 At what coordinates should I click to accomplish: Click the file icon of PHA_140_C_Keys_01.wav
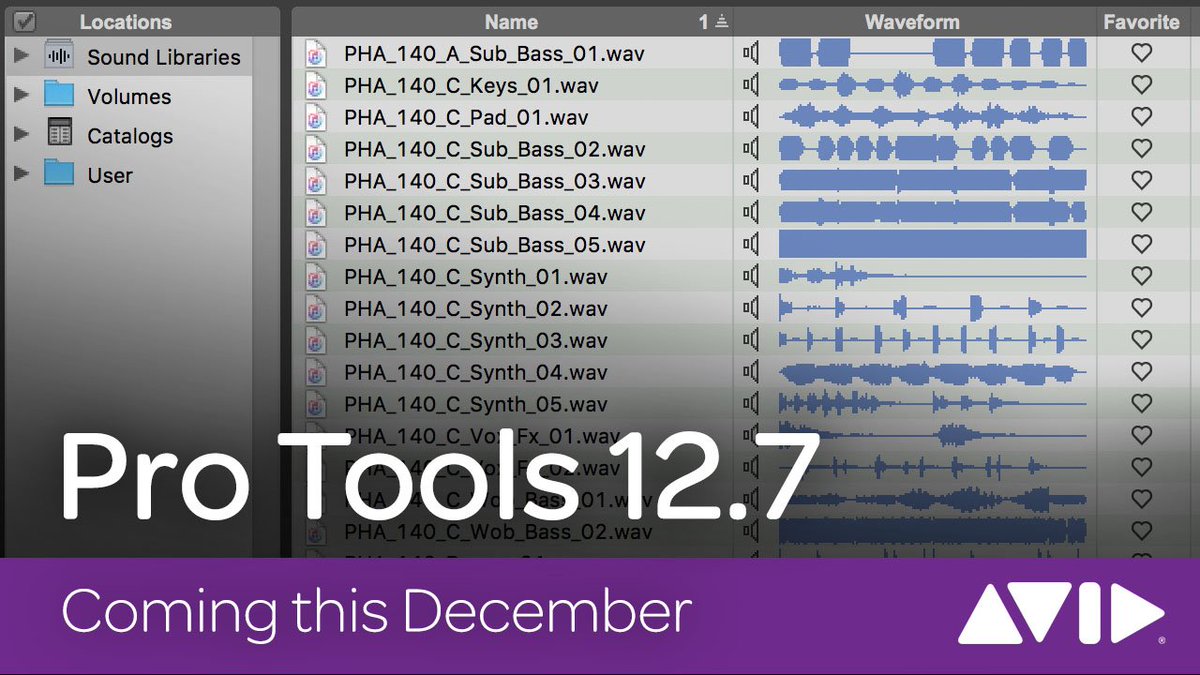click(x=315, y=86)
